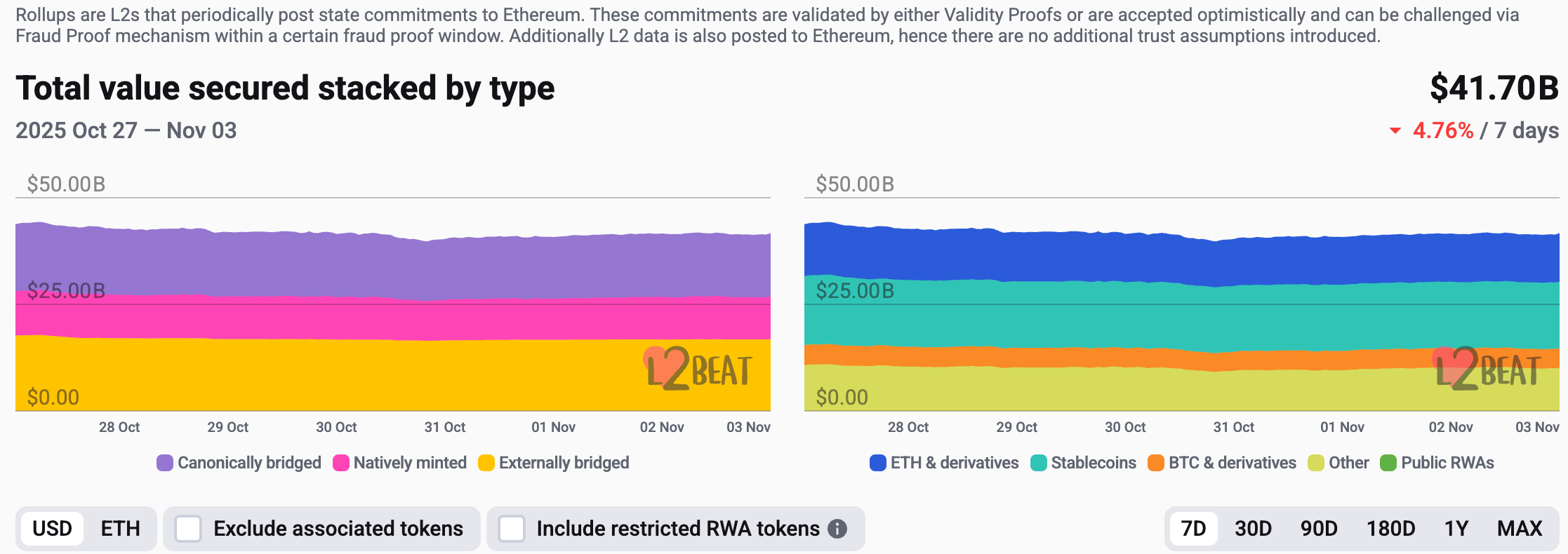The image size is (1568, 554).
Task: Toggle Exclude associated tokens checkbox
Action: pos(188,529)
